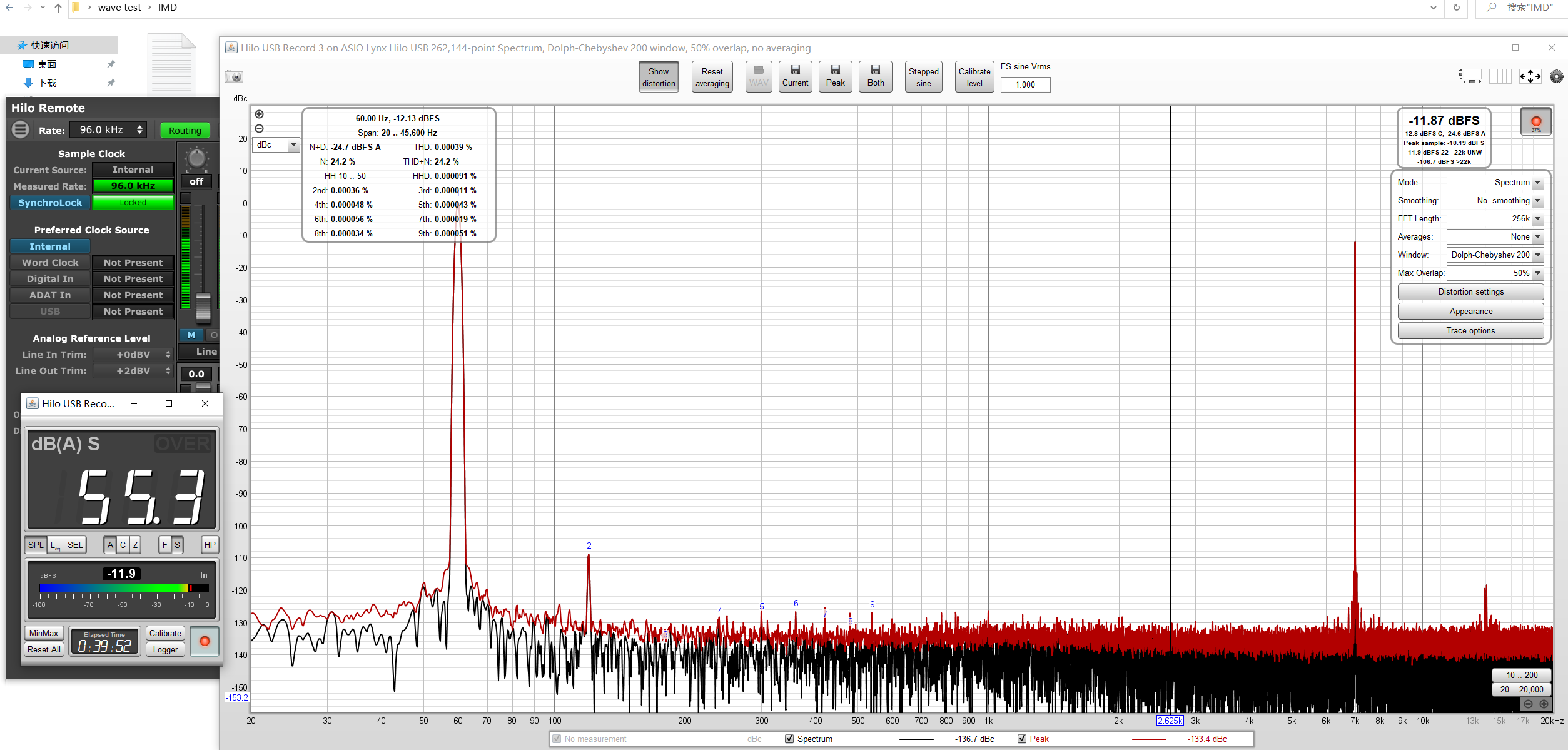The image size is (1568, 750).
Task: Open spectrum settings gear icon
Action: 1556,76
